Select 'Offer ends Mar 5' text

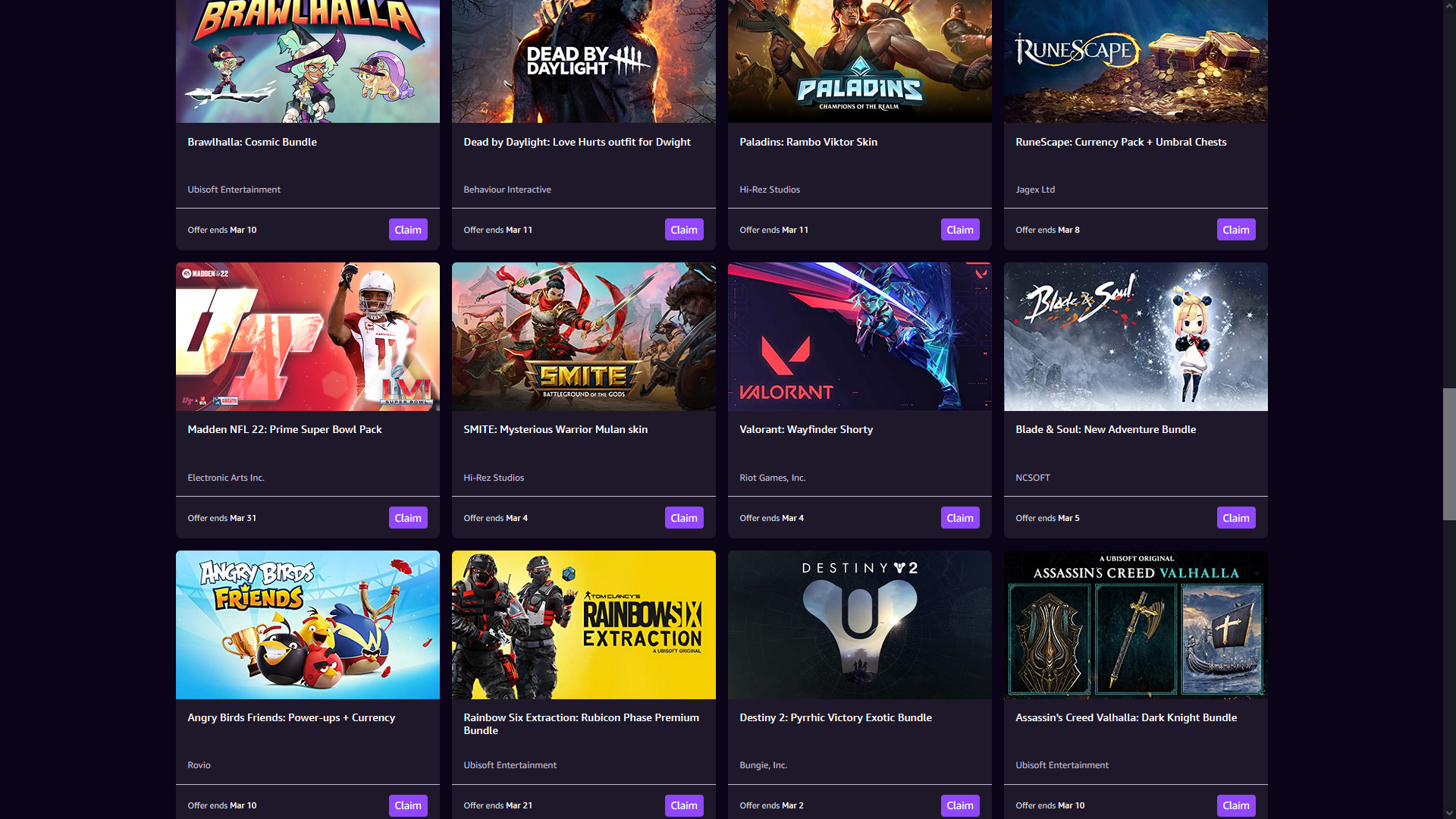pyautogui.click(x=1047, y=518)
